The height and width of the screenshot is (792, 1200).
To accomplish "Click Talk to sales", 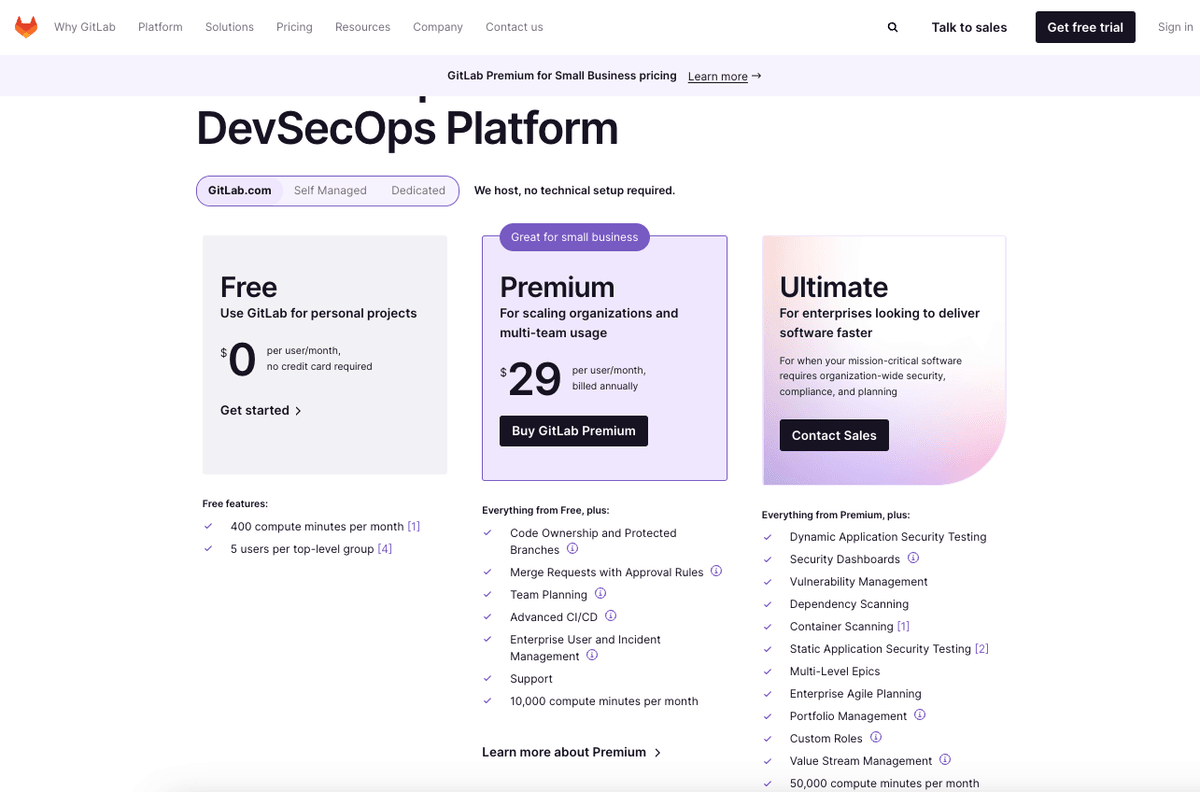I will (969, 27).
